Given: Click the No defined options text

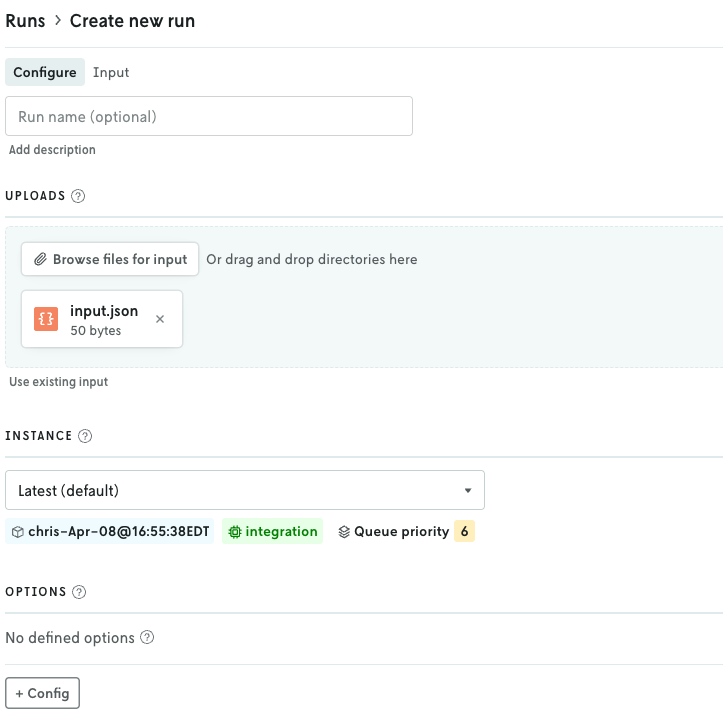Looking at the screenshot, I should [x=70, y=638].
